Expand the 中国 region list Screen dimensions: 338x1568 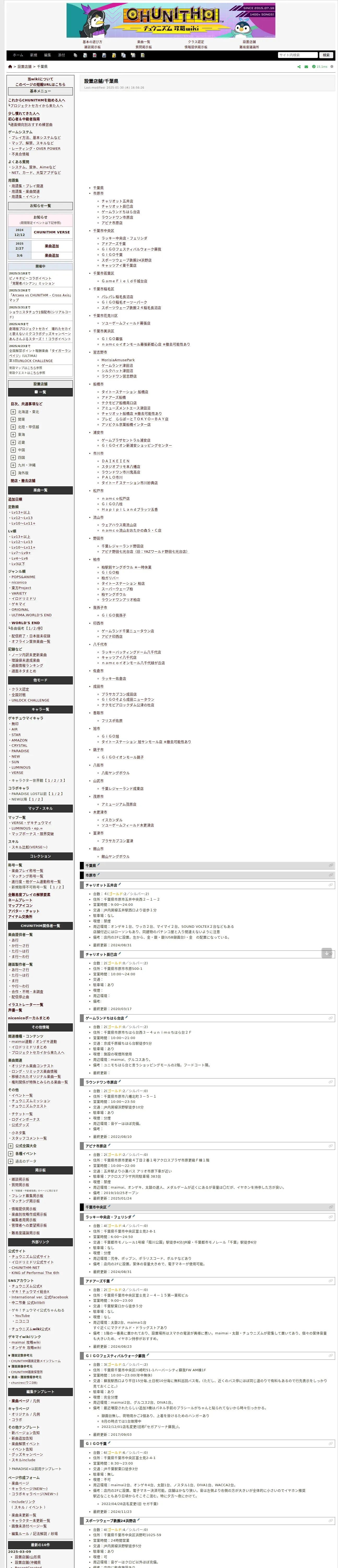[x=13, y=450]
